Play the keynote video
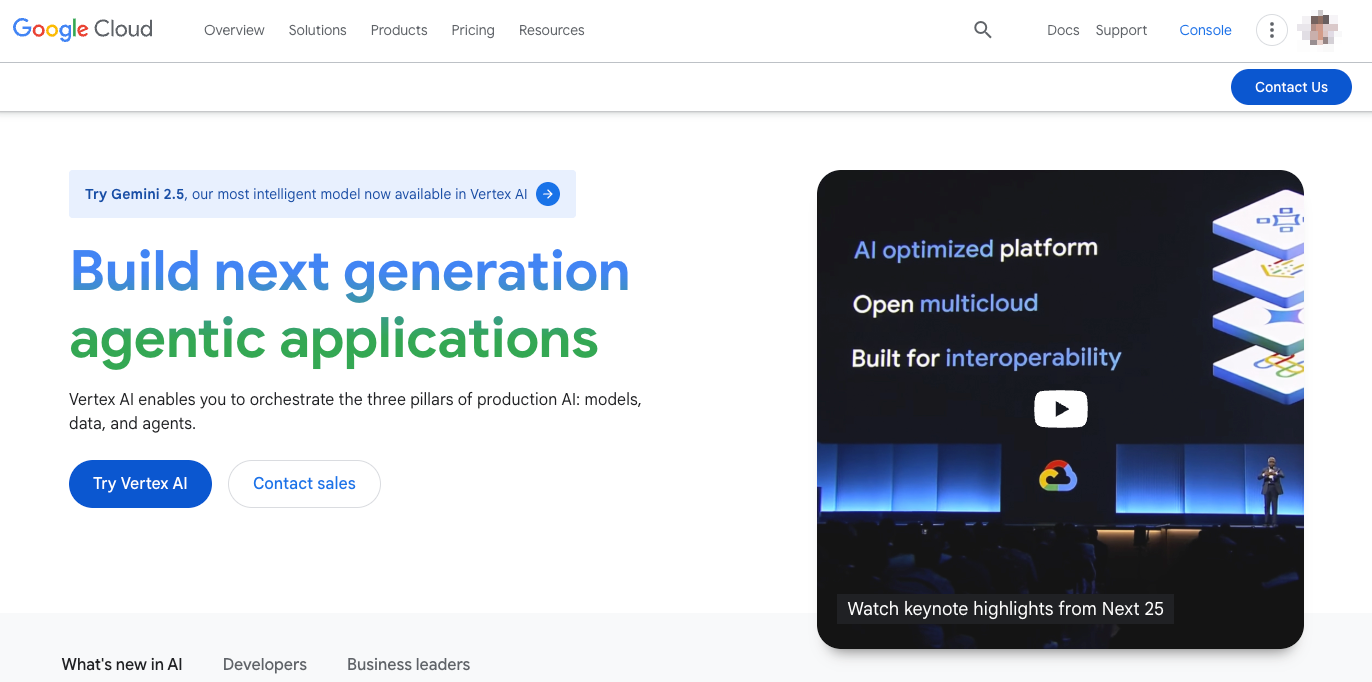The image size is (1372, 682). 1060,408
